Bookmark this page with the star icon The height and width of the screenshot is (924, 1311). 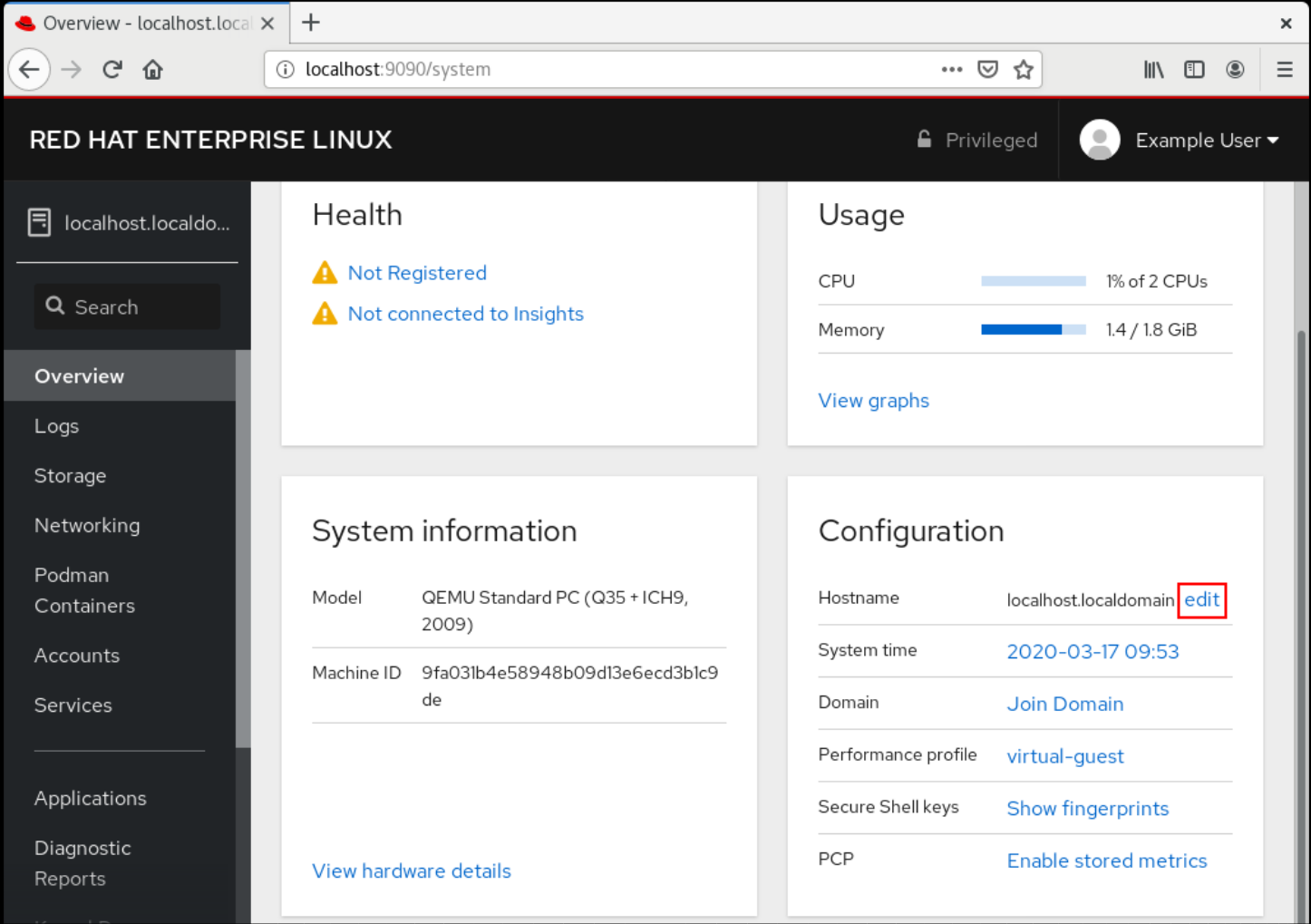click(x=1024, y=70)
